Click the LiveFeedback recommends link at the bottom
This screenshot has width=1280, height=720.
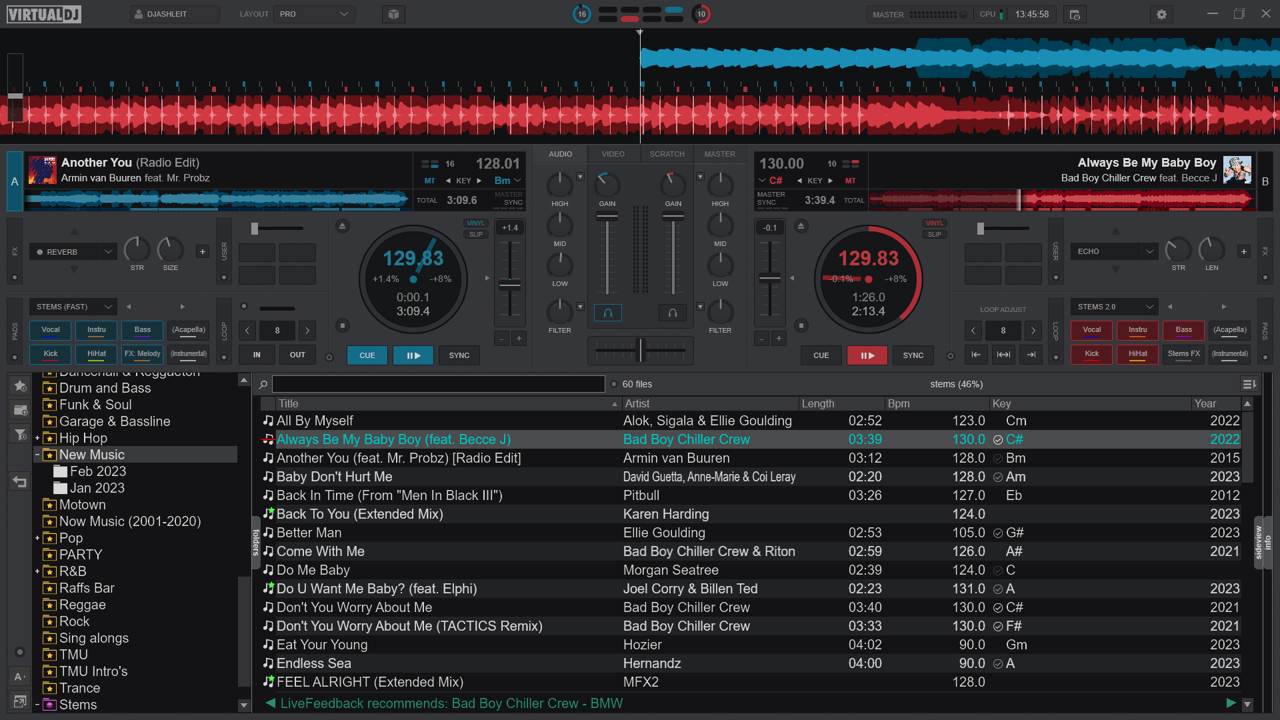click(x=448, y=703)
